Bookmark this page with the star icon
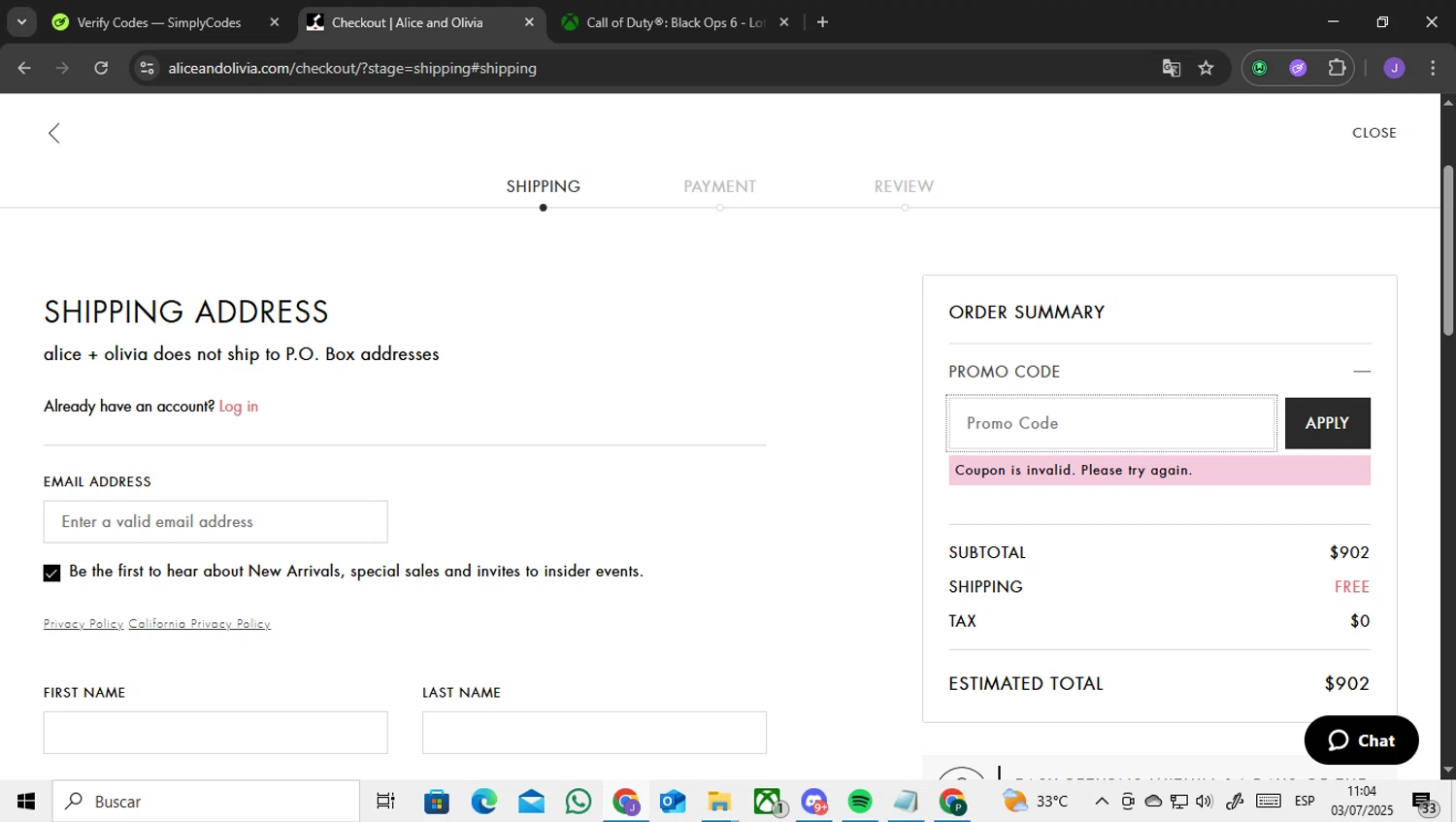Screen dimensions: 1456x822 point(1207,68)
